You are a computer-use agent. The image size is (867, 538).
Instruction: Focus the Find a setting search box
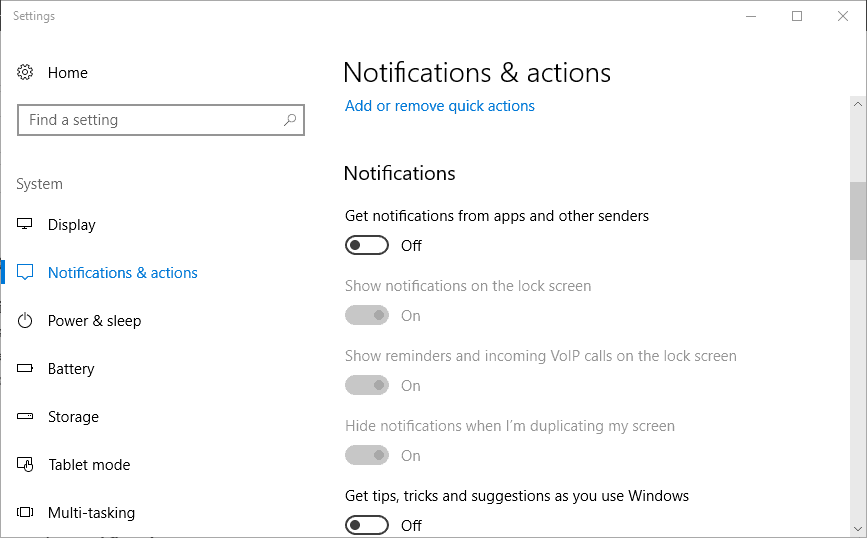pos(161,120)
